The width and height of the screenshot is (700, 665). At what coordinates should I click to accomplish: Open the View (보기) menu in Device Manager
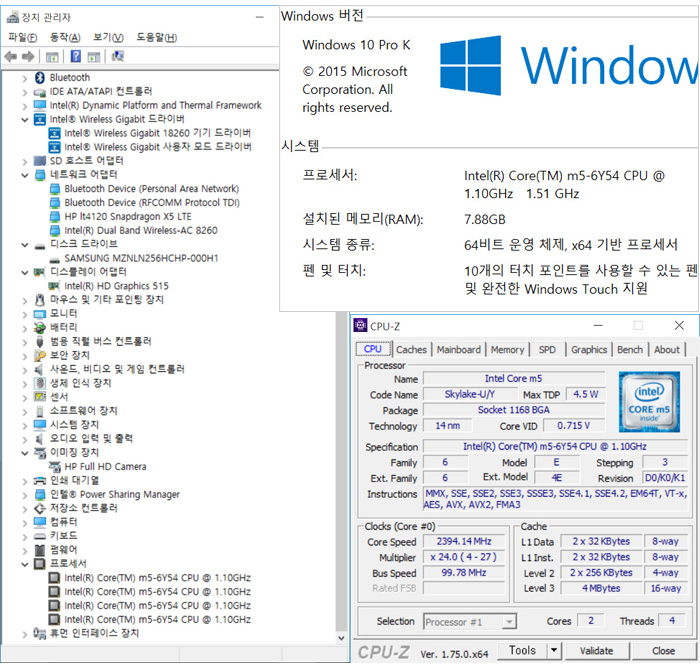[108, 37]
